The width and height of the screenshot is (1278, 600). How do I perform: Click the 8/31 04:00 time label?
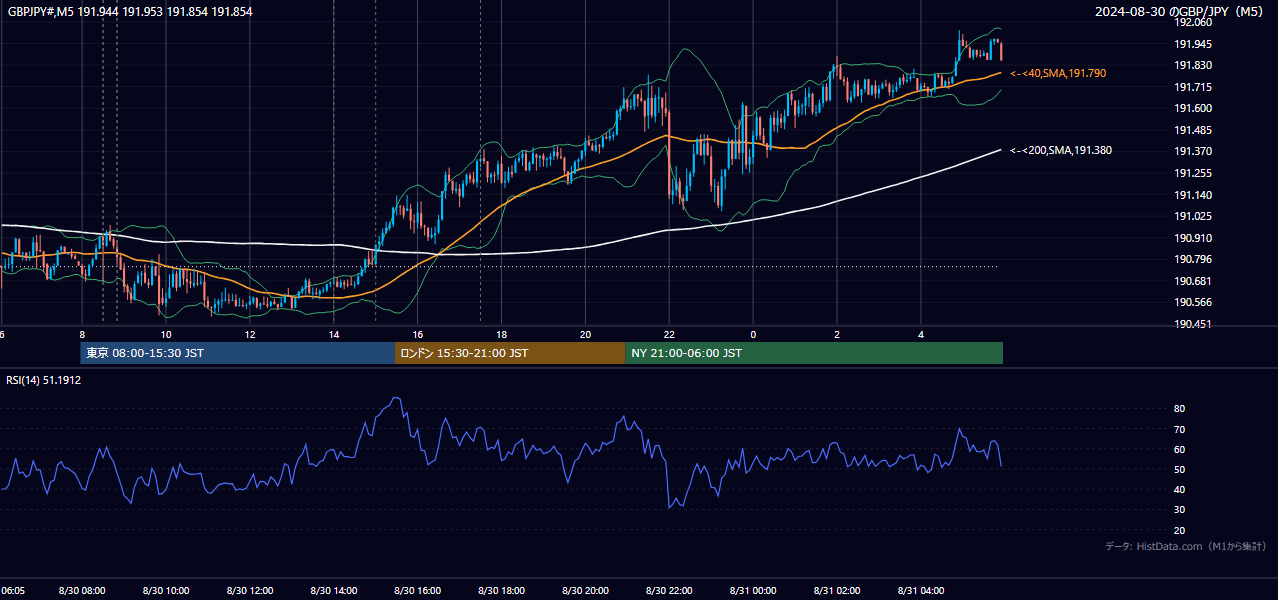tap(922, 591)
